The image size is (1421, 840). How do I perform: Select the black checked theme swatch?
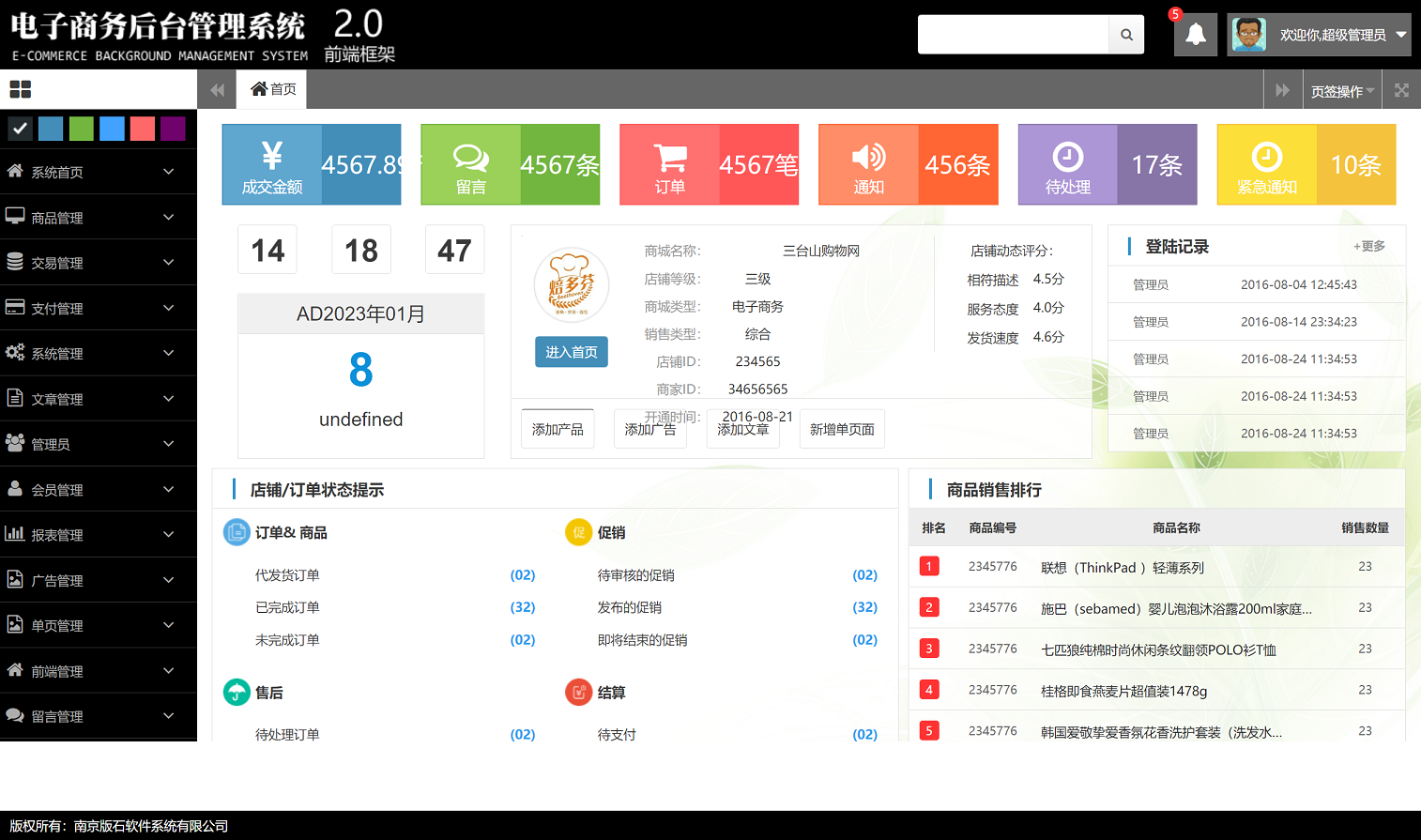tap(21, 129)
